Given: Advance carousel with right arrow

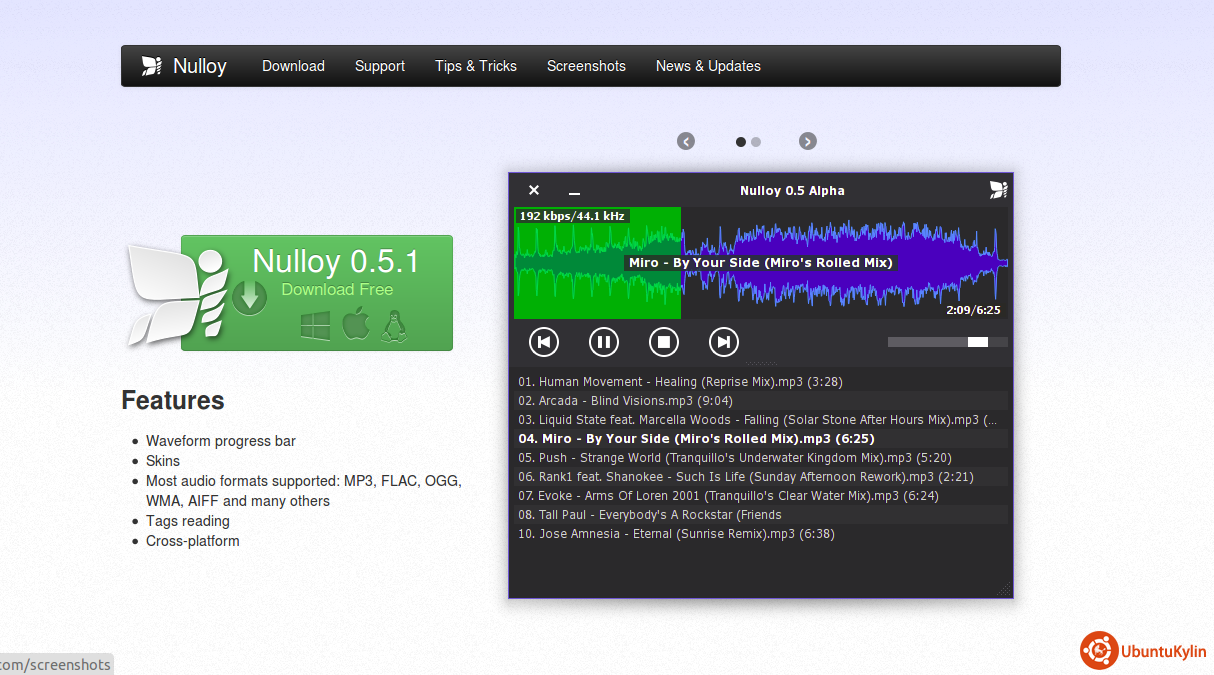Looking at the screenshot, I should (x=808, y=141).
